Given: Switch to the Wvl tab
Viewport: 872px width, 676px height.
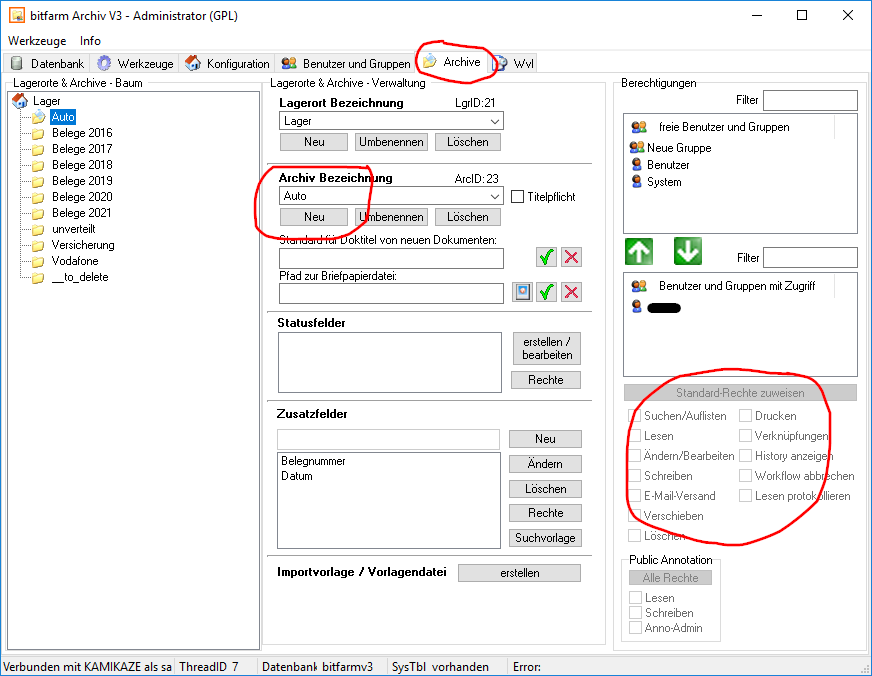Looking at the screenshot, I should click(x=513, y=63).
